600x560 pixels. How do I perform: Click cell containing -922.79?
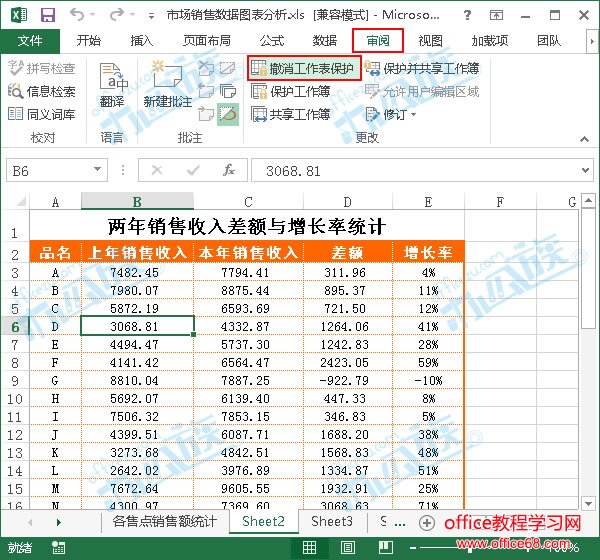347,380
